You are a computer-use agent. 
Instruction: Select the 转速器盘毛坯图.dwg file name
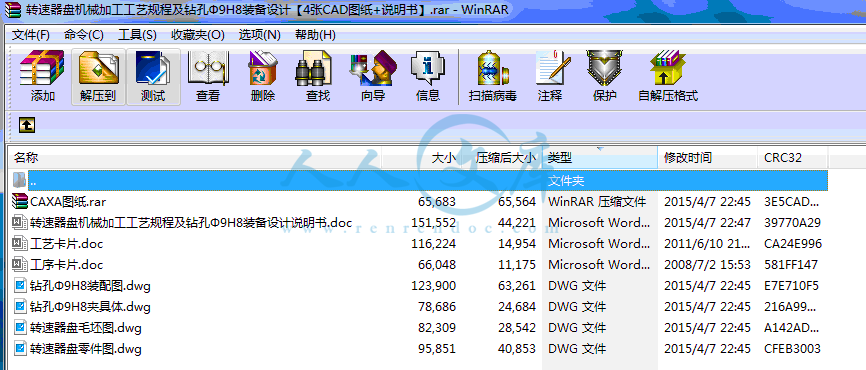coord(86,328)
